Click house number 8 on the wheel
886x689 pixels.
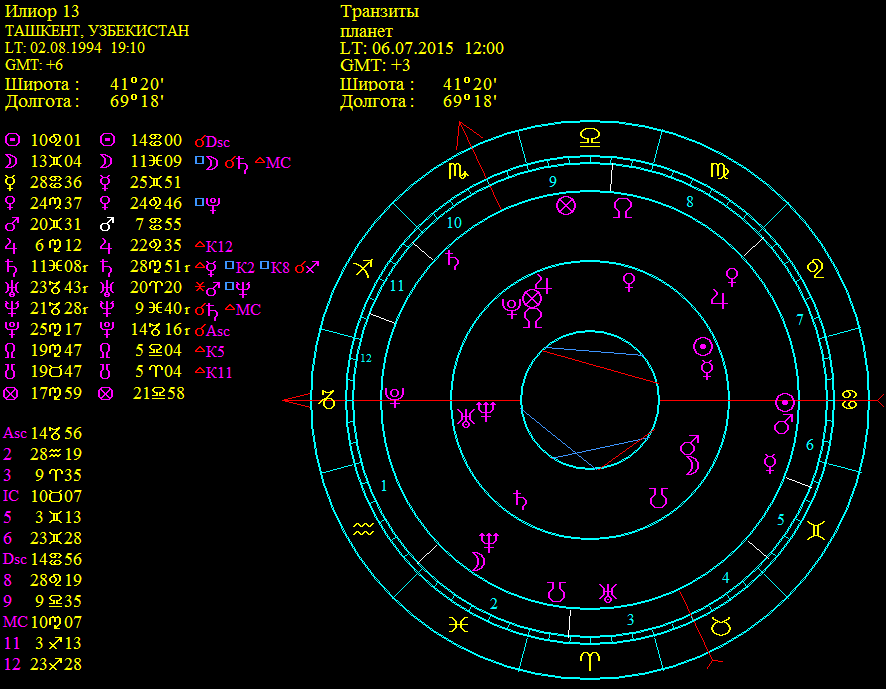tap(689, 203)
